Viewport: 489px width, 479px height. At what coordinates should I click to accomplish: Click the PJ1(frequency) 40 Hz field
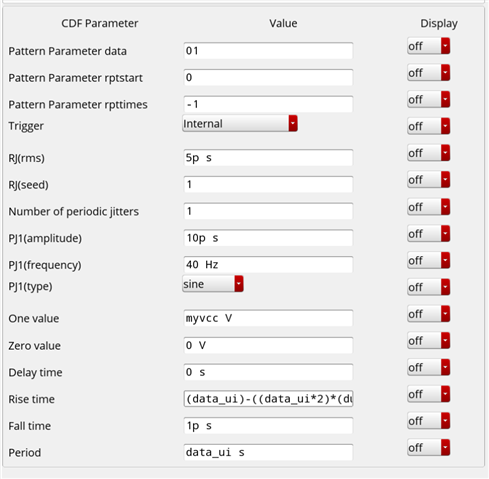pos(268,265)
